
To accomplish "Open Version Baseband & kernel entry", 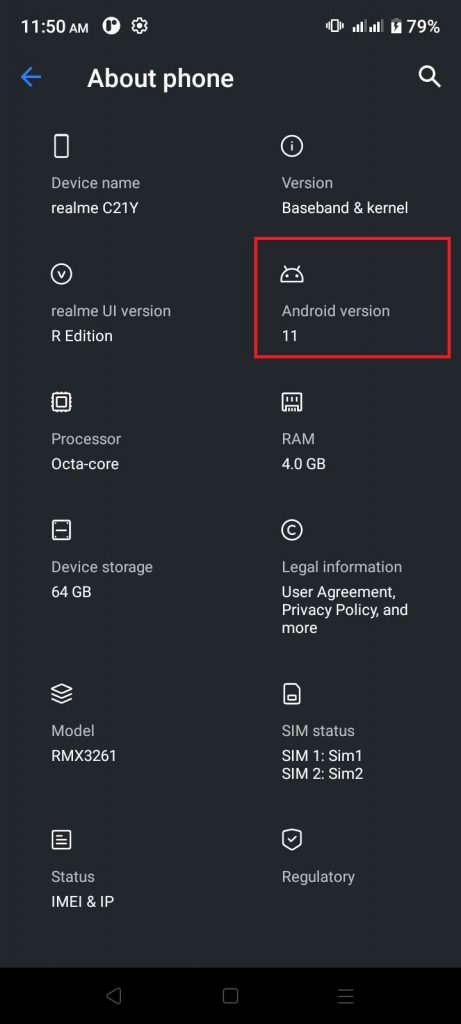I will 345,195.
